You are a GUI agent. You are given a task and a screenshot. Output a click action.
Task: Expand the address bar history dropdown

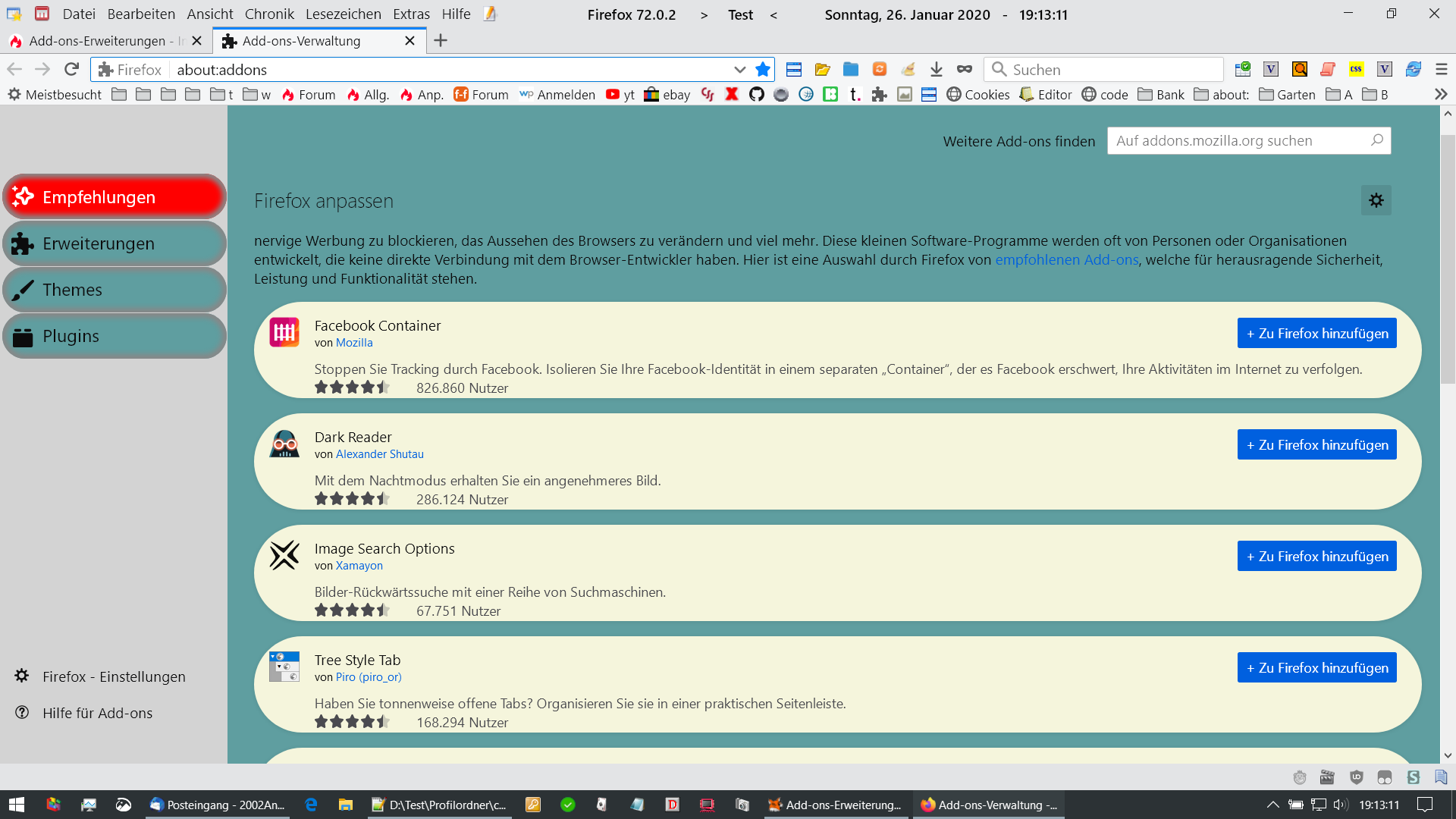(739, 70)
